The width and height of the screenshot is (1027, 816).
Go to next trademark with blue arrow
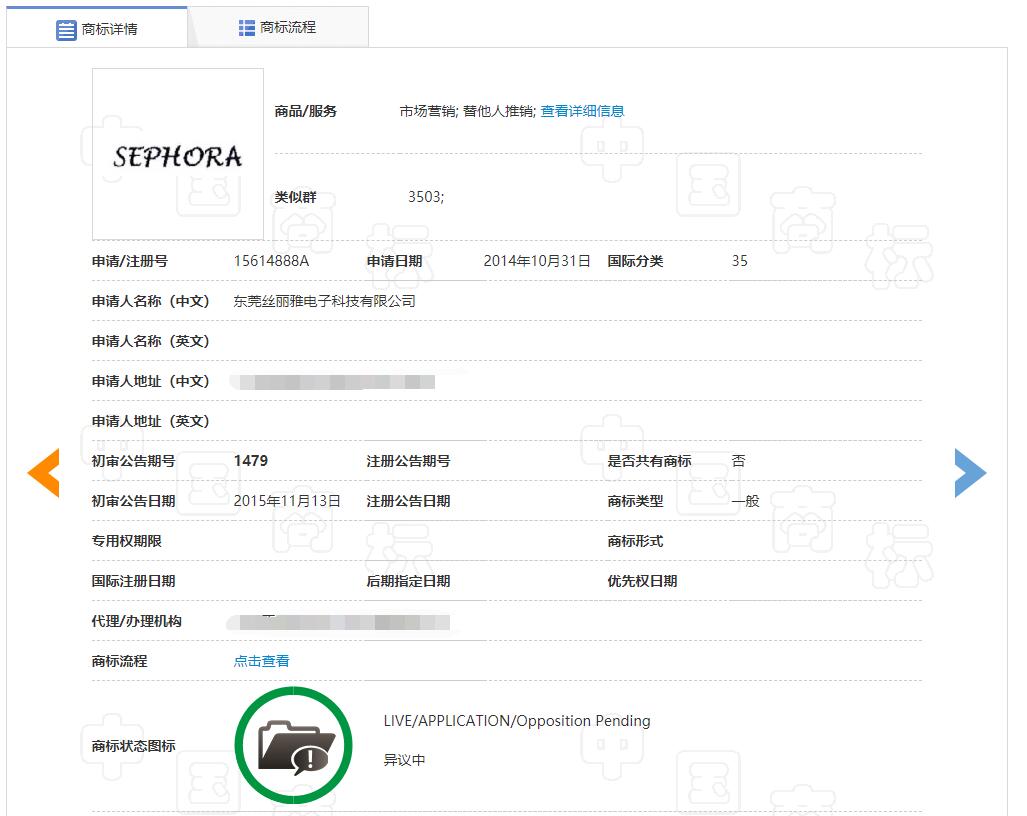coord(971,473)
